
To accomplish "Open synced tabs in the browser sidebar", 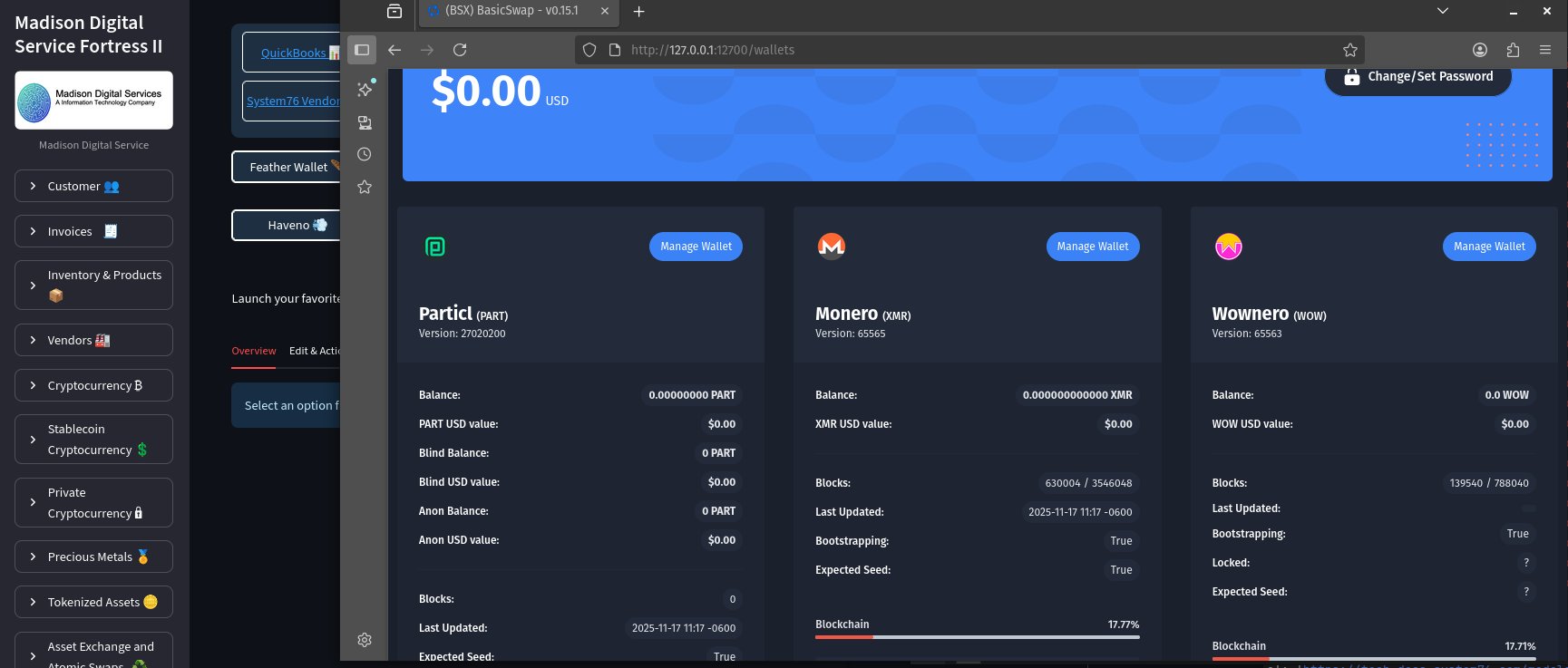I will coord(365,122).
